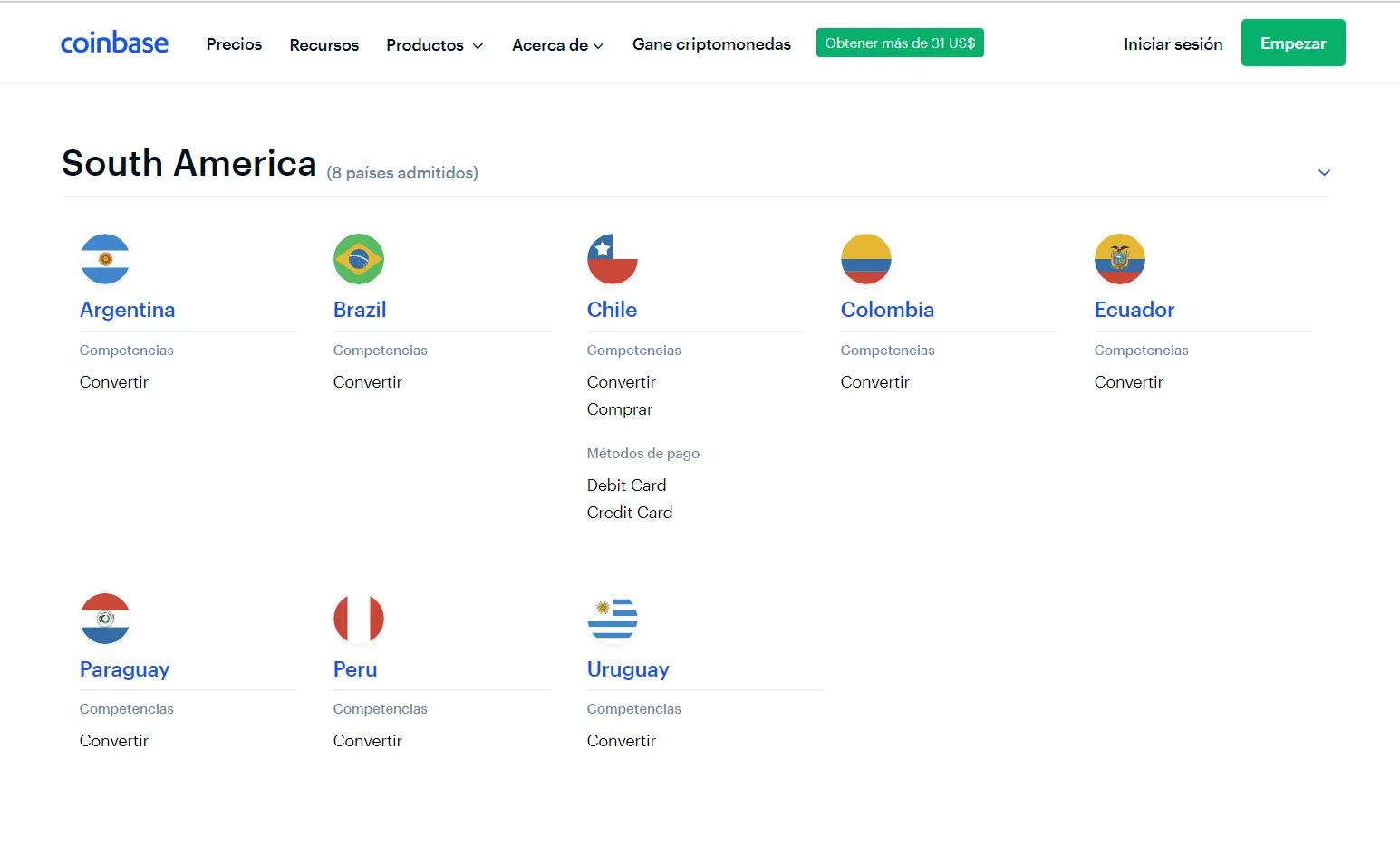Click Debit Card payment method under Chile

[x=626, y=485]
